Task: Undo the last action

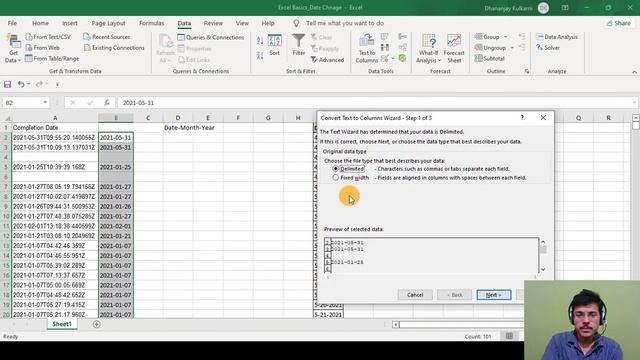Action: (x=21, y=84)
